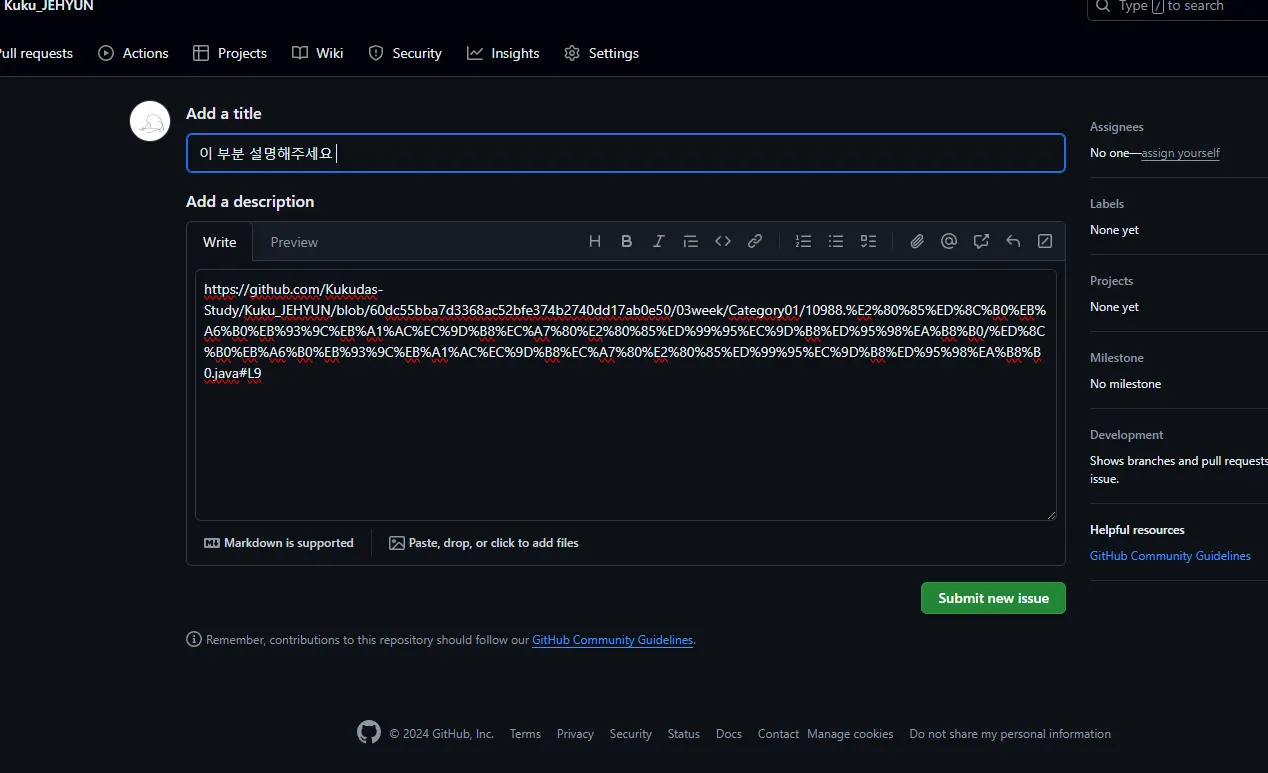Click the Kuku_JEHYUN repository name
Image resolution: width=1268 pixels, height=773 pixels.
[x=47, y=6]
